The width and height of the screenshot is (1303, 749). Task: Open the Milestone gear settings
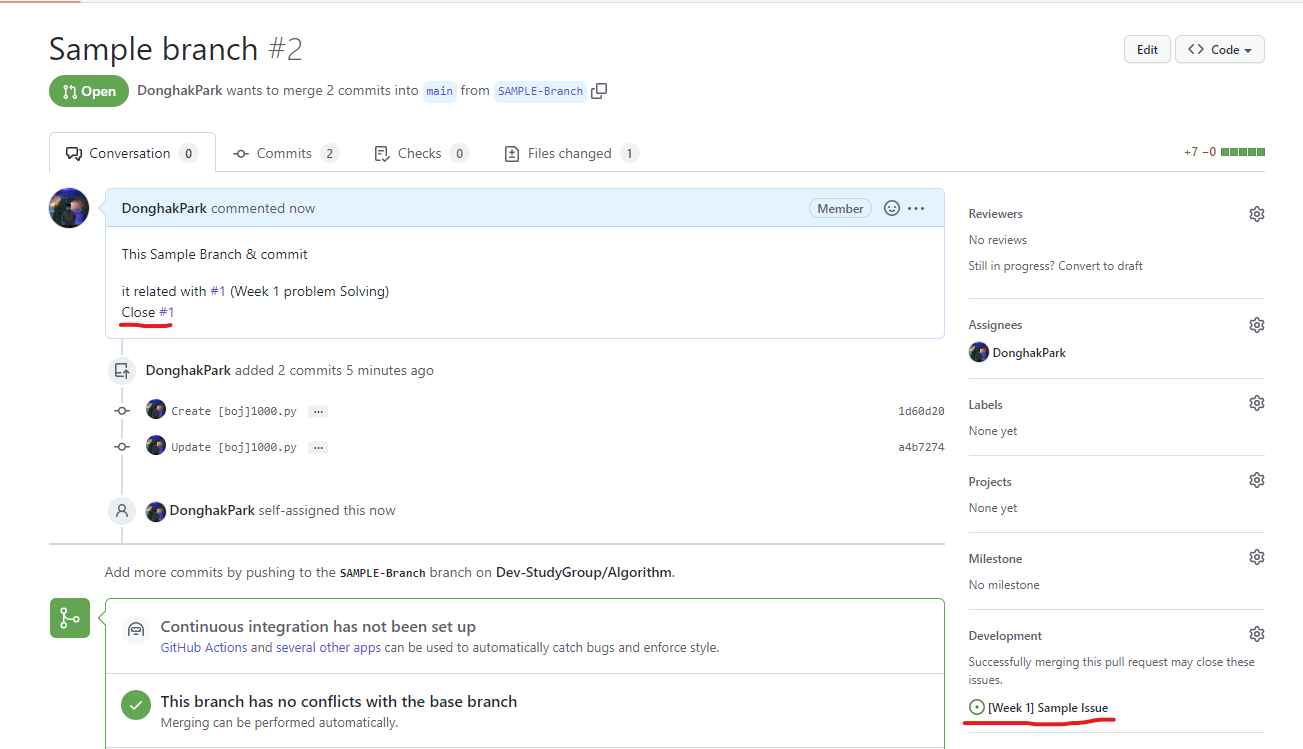[x=1257, y=557]
